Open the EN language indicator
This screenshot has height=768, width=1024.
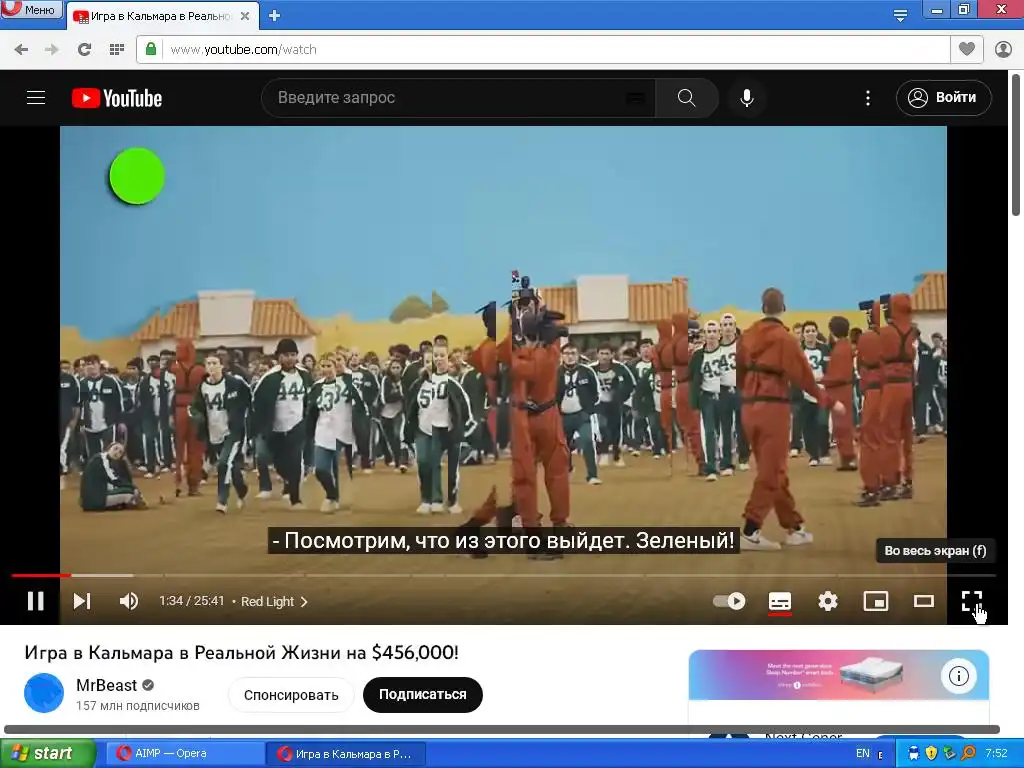point(863,754)
